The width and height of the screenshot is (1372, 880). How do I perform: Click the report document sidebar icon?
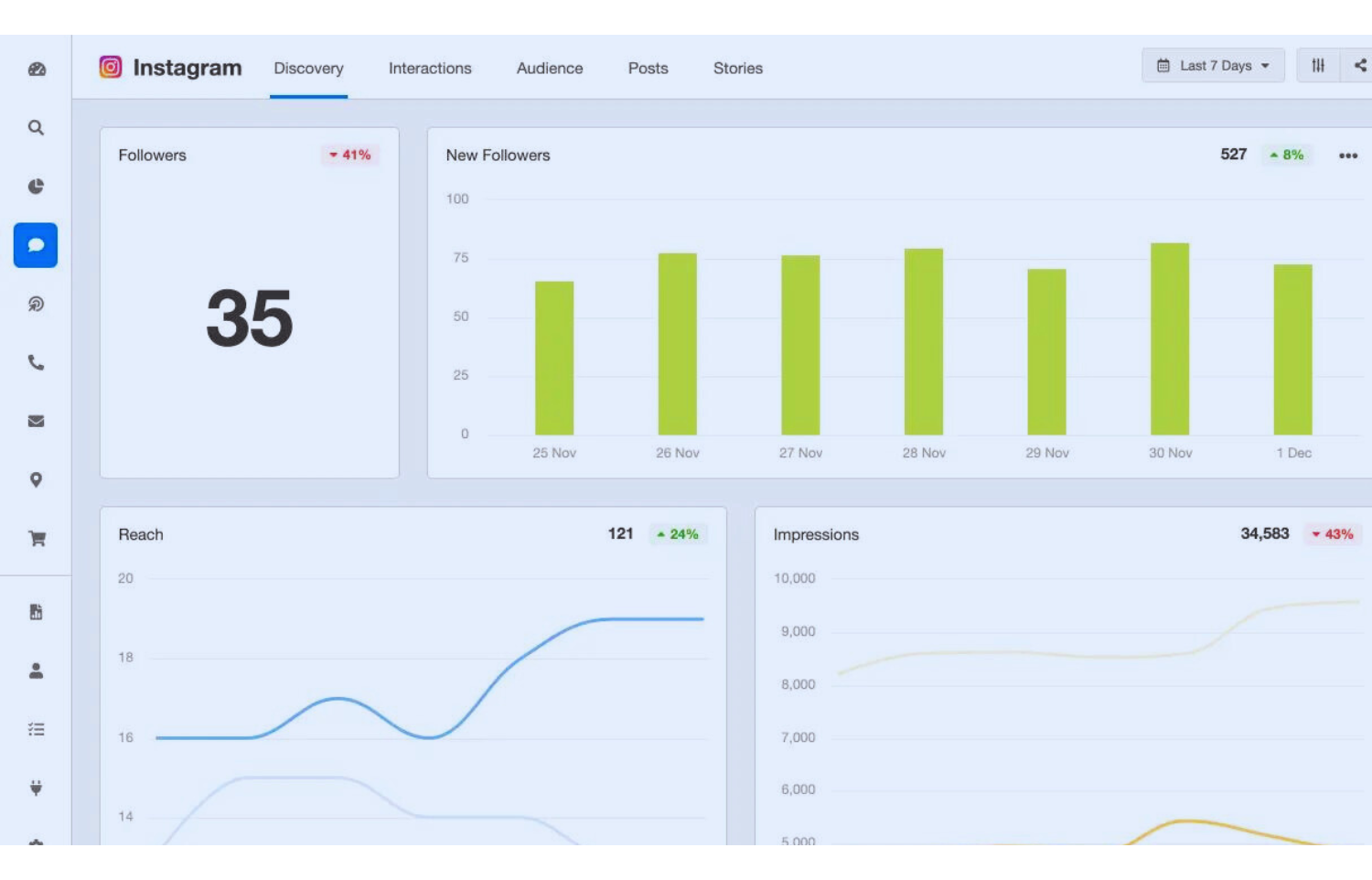pyautogui.click(x=36, y=612)
